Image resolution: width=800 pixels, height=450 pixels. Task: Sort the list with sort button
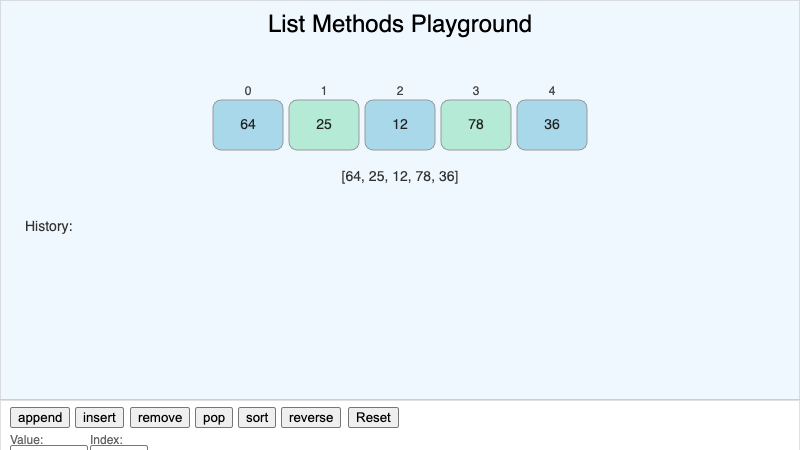pyautogui.click(x=257, y=417)
